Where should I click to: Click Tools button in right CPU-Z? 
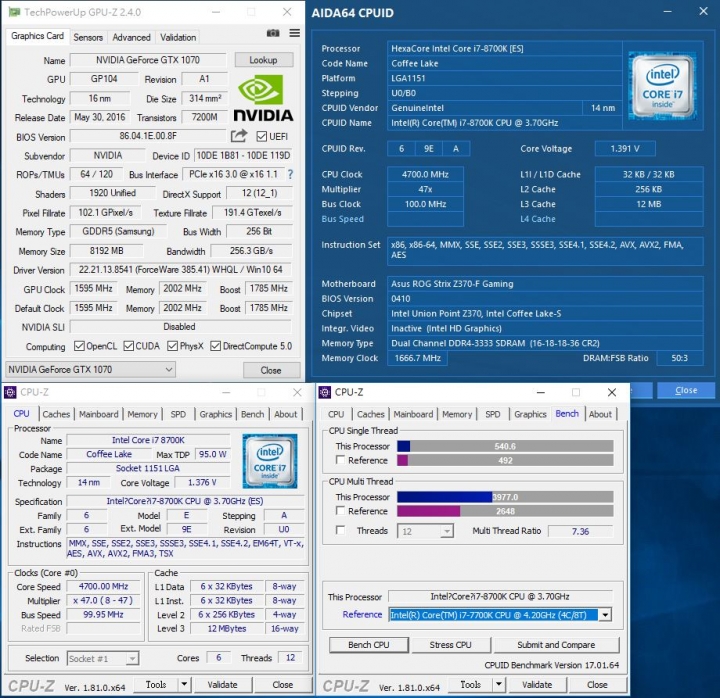pos(471,685)
